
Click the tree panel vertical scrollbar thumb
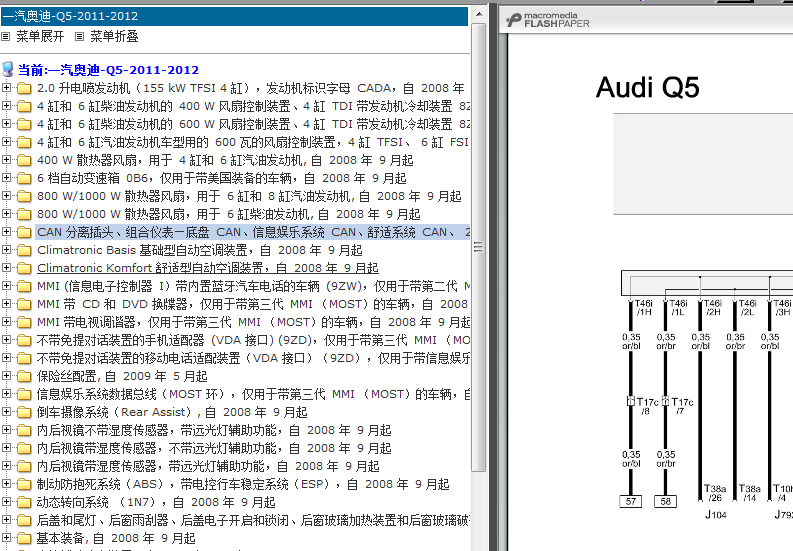tap(478, 248)
